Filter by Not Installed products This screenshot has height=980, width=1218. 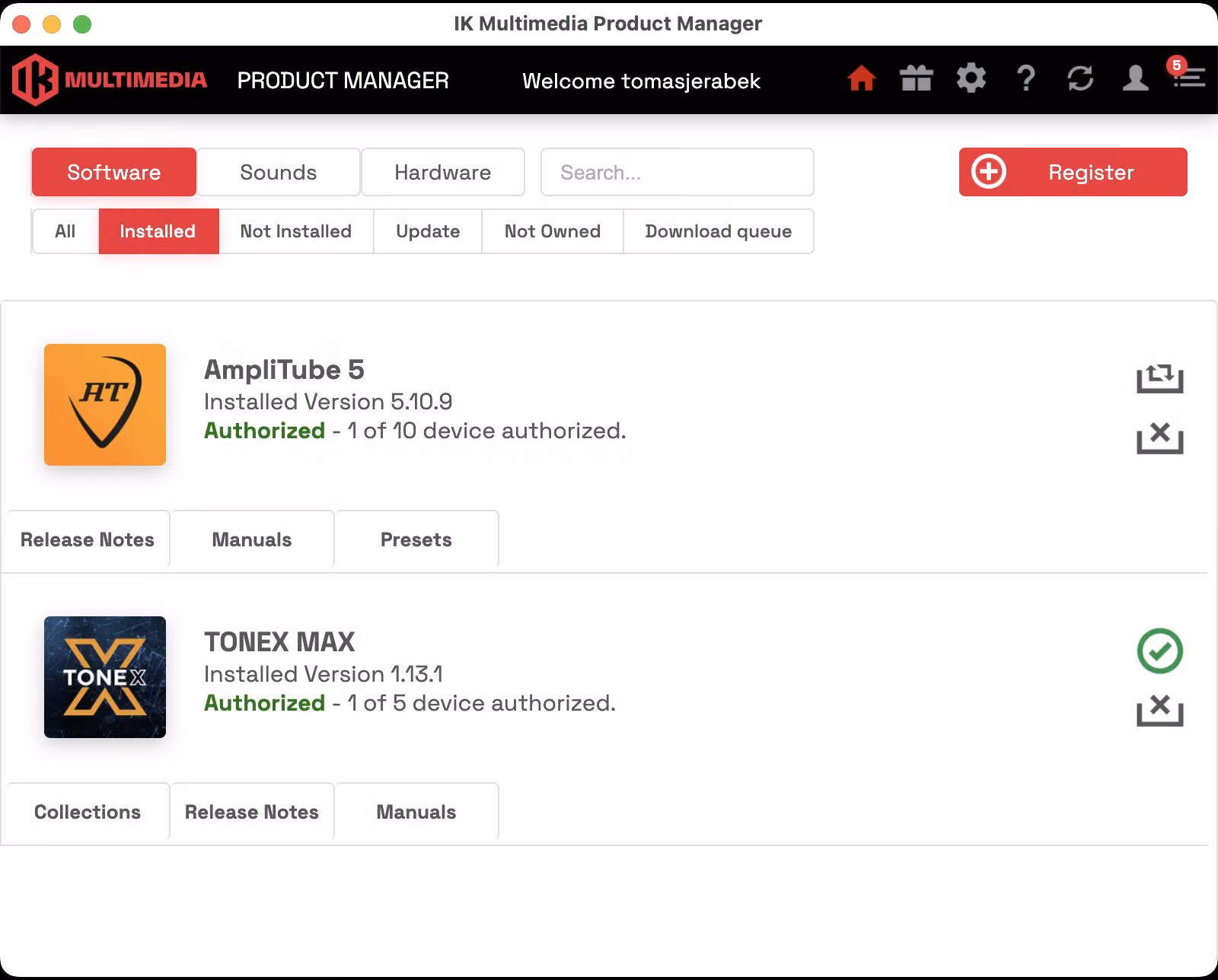click(x=296, y=231)
